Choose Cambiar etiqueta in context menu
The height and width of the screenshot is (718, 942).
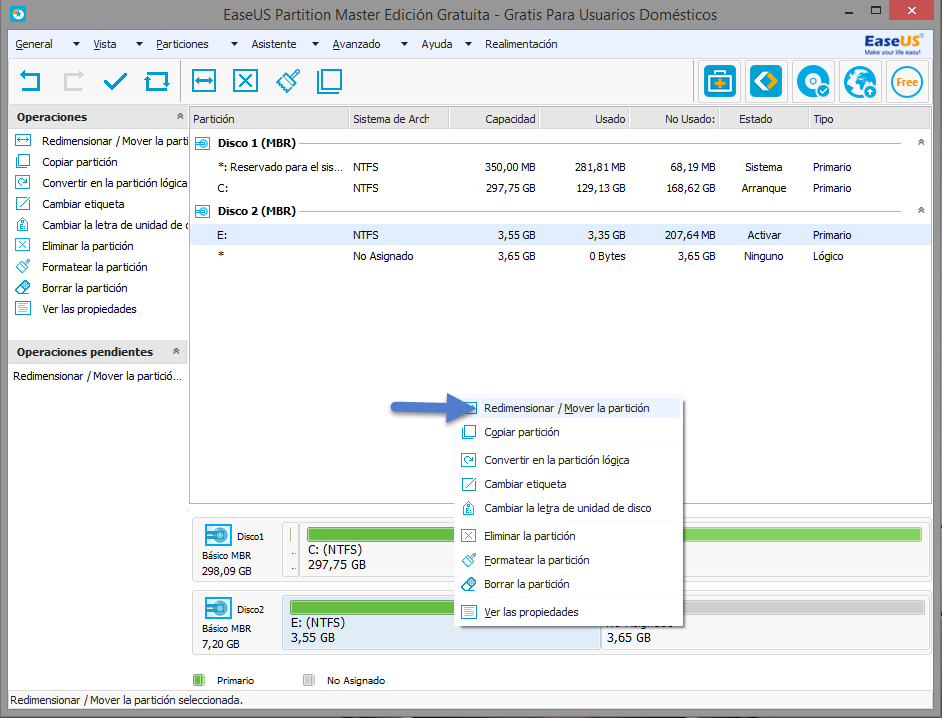coord(570,484)
